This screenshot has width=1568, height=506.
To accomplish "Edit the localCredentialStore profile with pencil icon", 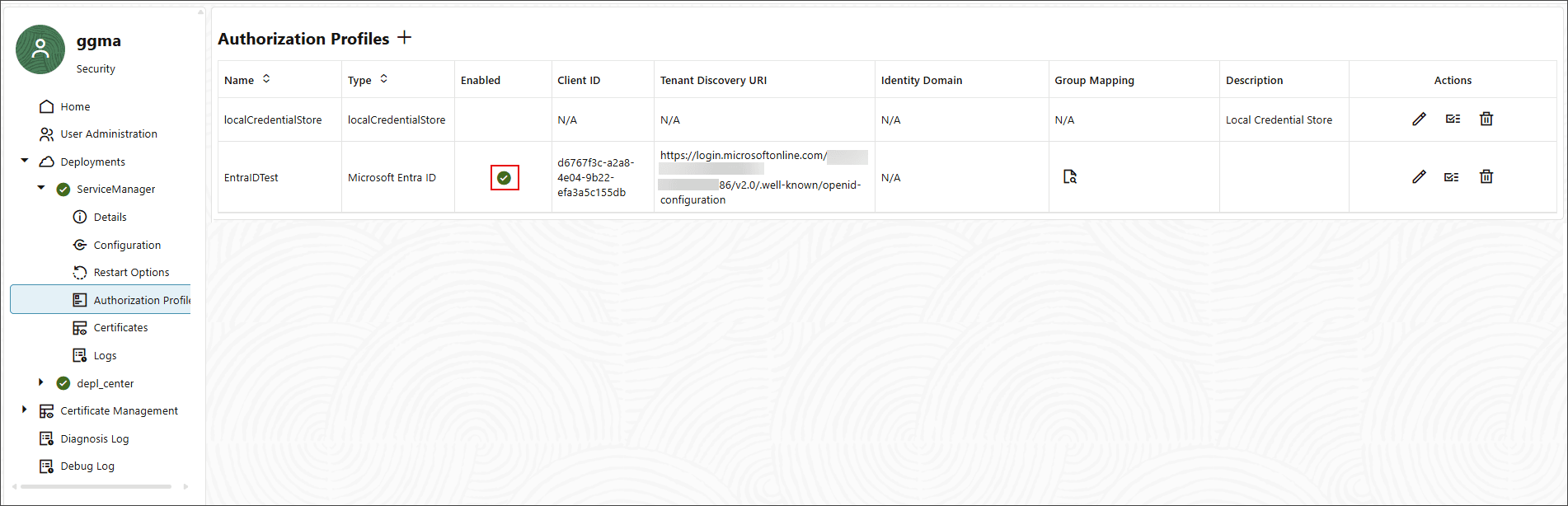I will [x=1419, y=119].
